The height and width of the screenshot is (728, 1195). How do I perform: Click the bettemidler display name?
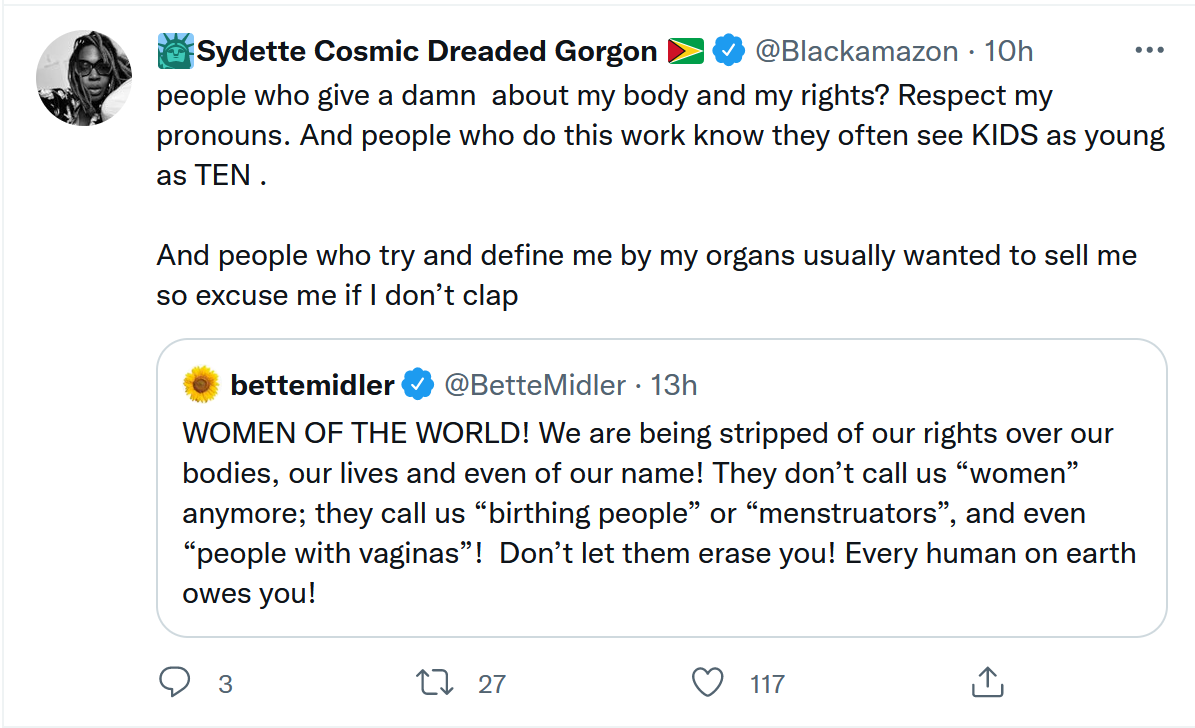point(312,384)
